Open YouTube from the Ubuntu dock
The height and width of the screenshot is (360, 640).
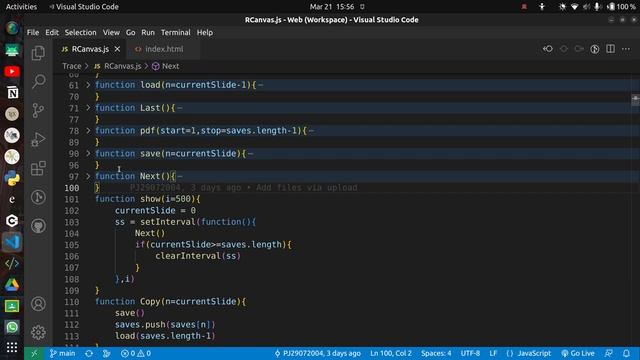12,72
